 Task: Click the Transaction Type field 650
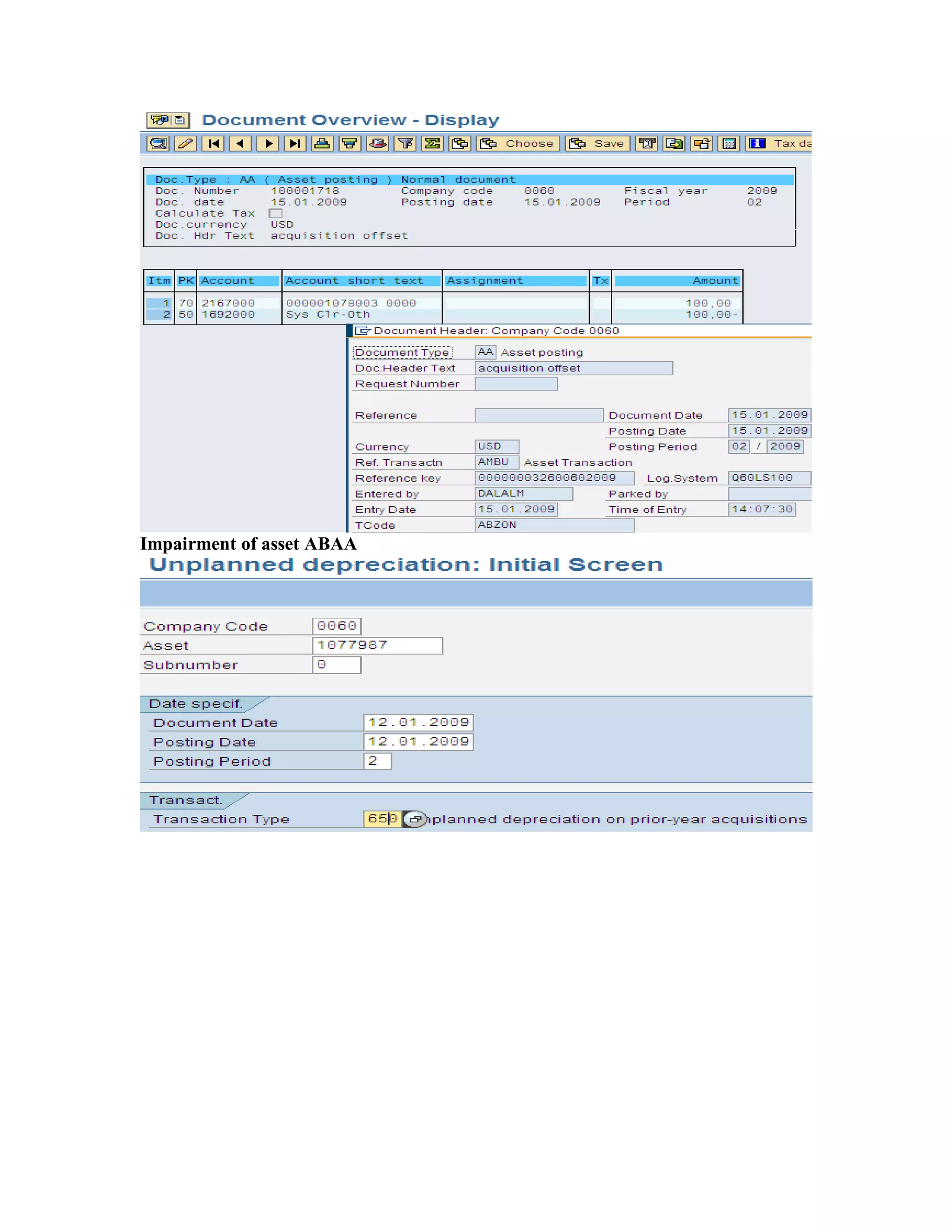point(383,819)
